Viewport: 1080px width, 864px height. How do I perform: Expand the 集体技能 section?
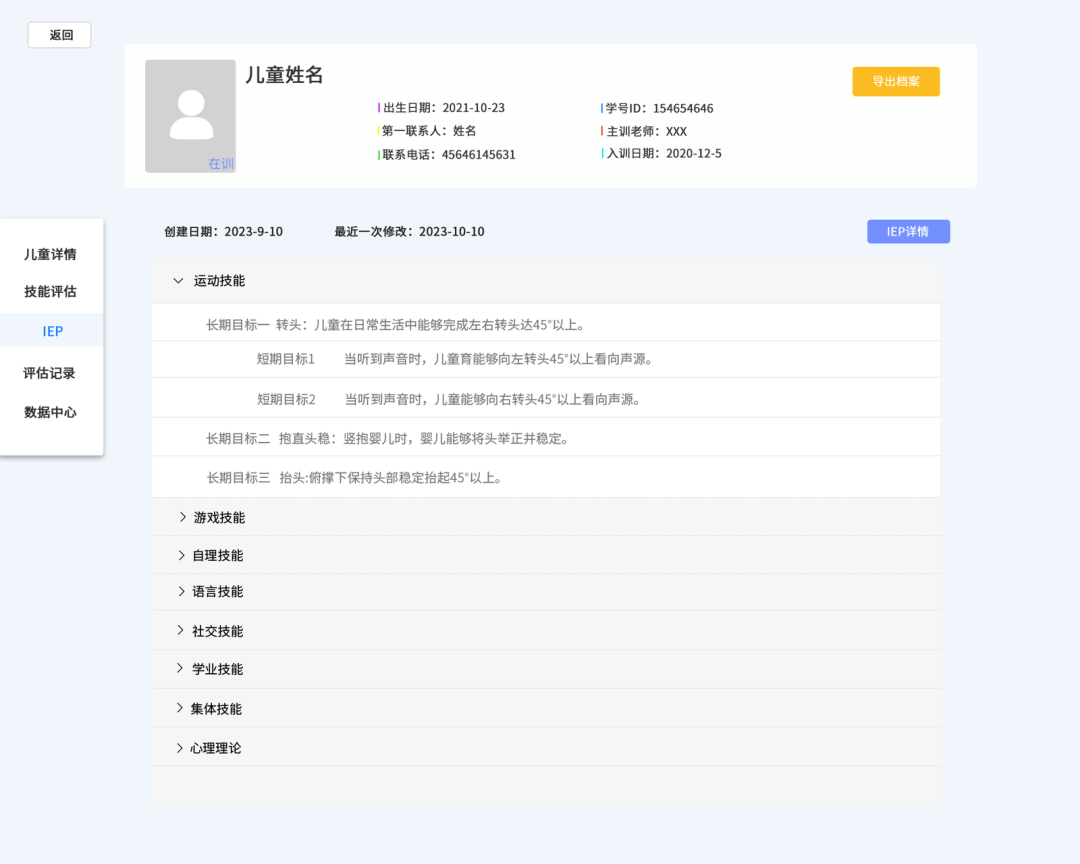(181, 708)
